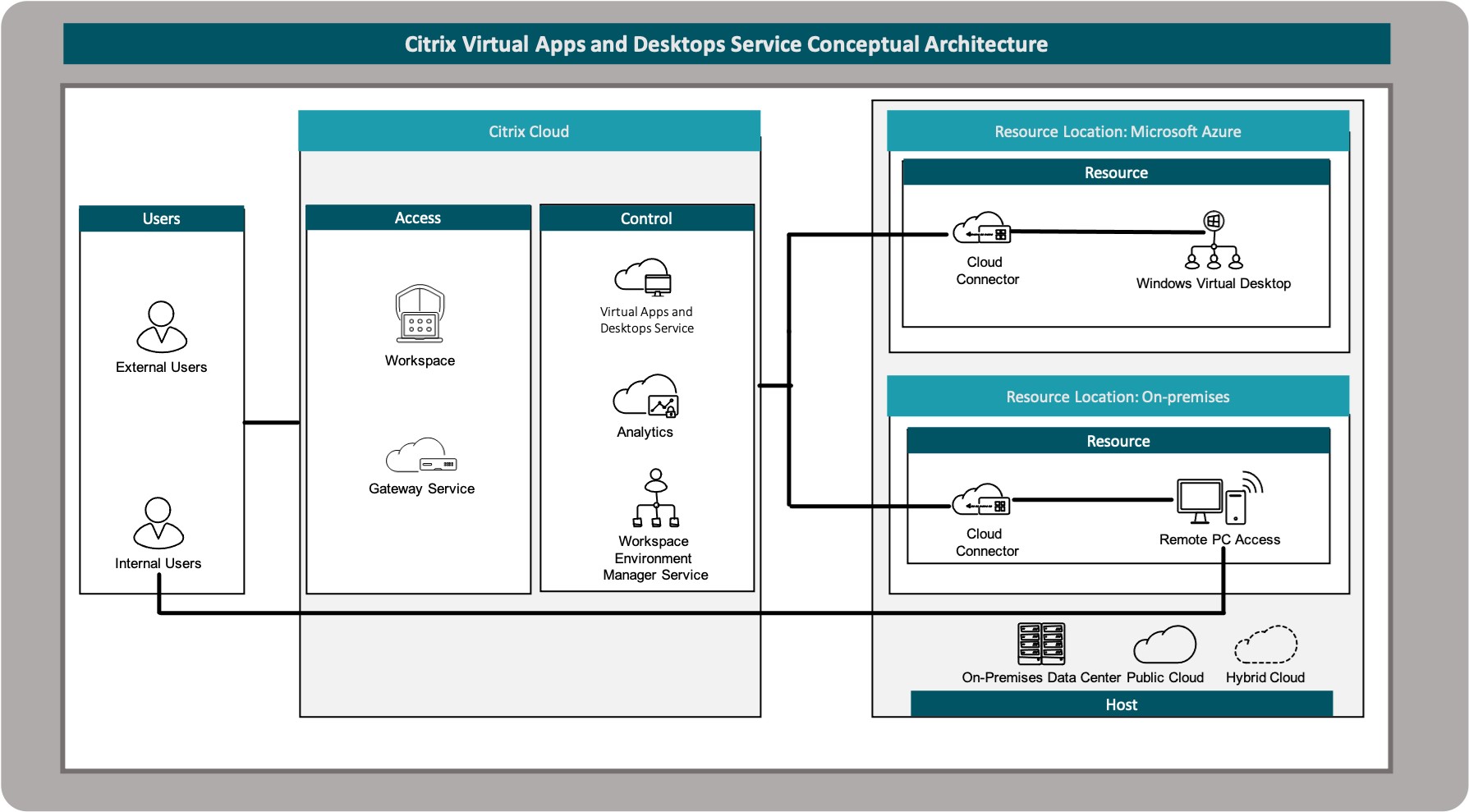This screenshot has height=812, width=1469.
Task: Select the Public Cloud icon
Action: tap(1164, 645)
